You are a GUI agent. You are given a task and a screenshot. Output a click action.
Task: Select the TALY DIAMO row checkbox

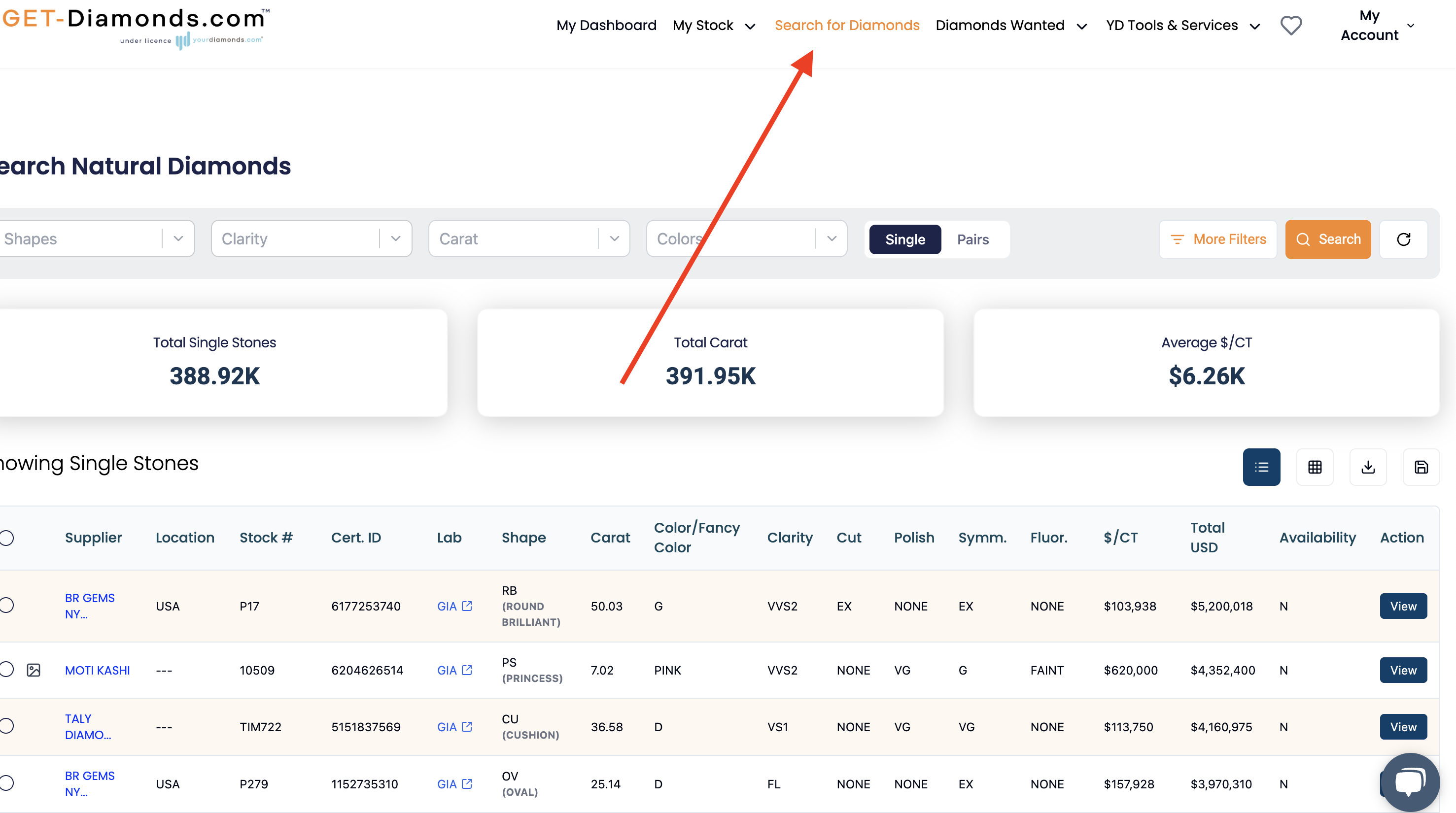click(6, 726)
